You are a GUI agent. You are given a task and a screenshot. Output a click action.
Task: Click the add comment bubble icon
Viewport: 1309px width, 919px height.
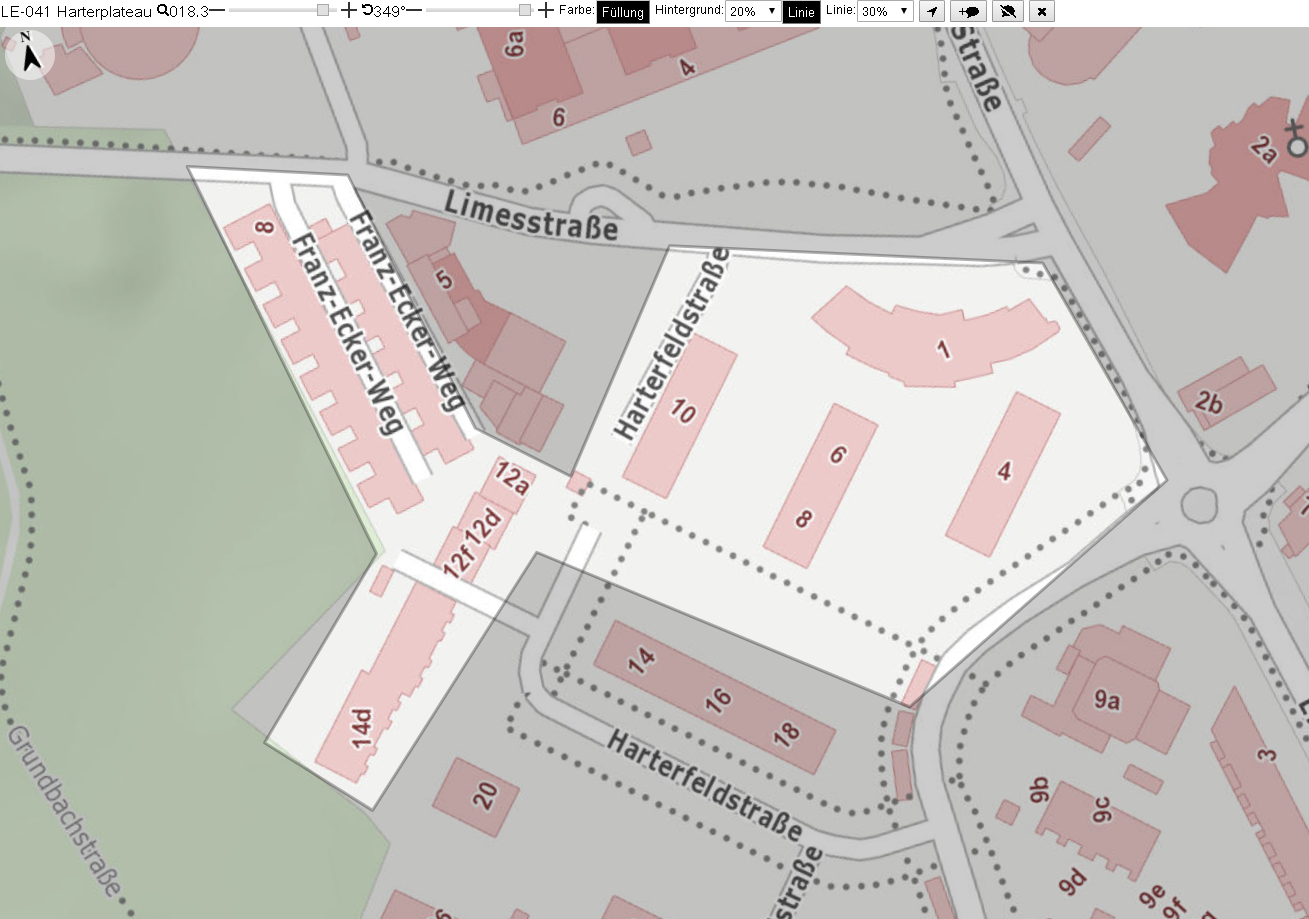point(969,11)
